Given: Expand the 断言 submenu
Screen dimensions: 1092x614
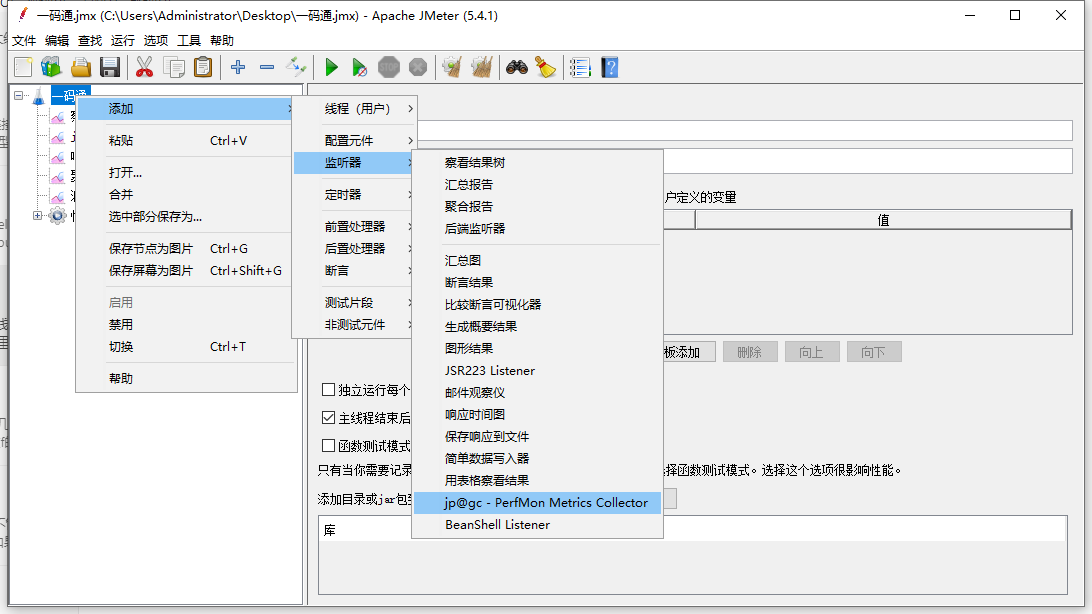Looking at the screenshot, I should pos(354,271).
